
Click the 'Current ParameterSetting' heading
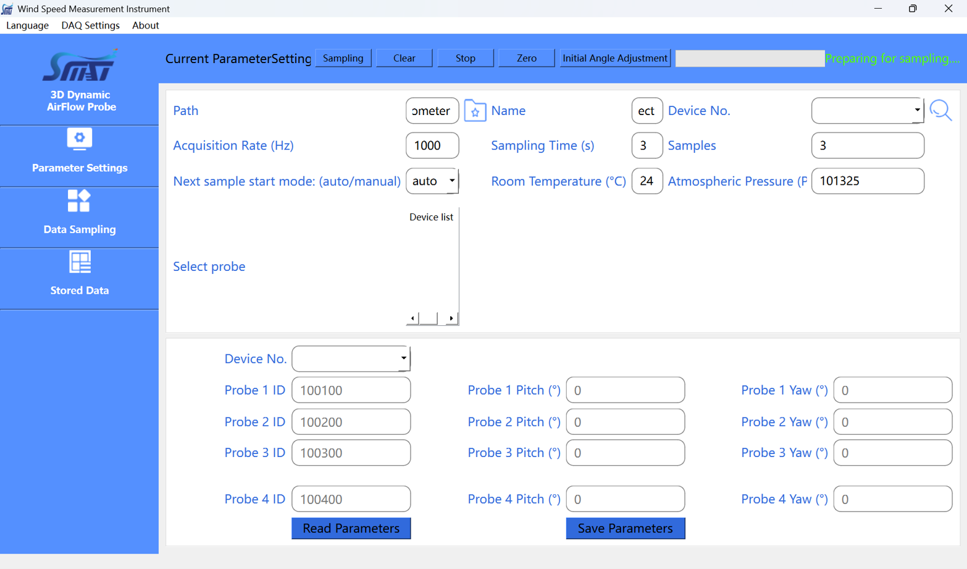click(238, 59)
